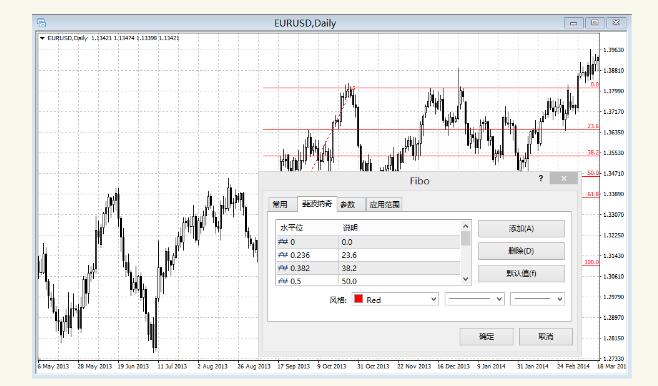Click the level icon for row 0.5

283,281
